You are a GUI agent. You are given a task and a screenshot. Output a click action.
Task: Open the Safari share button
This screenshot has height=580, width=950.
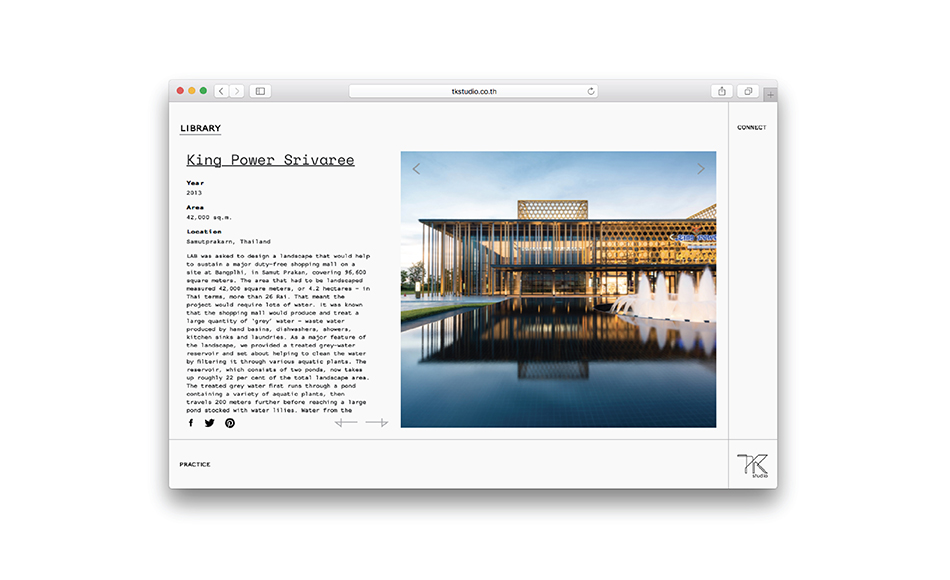(722, 91)
